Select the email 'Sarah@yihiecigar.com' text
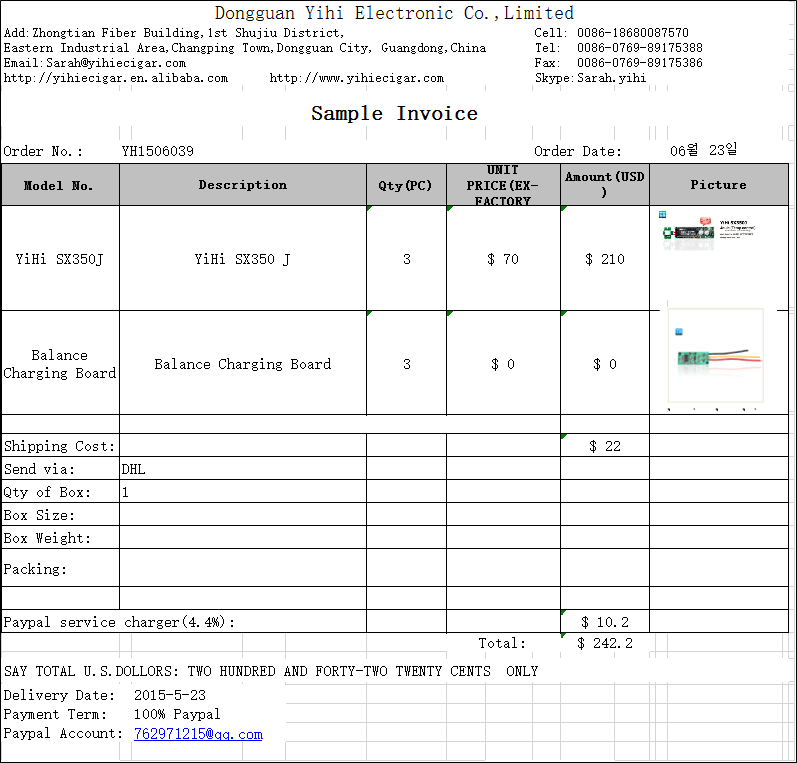The width and height of the screenshot is (797, 763). click(x=116, y=63)
